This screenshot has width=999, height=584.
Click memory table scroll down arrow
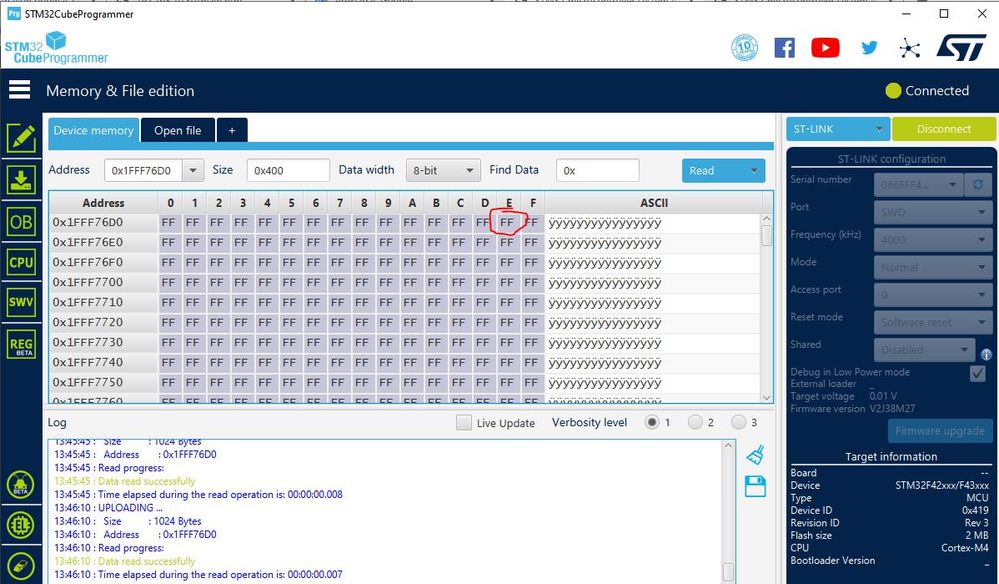[766, 397]
